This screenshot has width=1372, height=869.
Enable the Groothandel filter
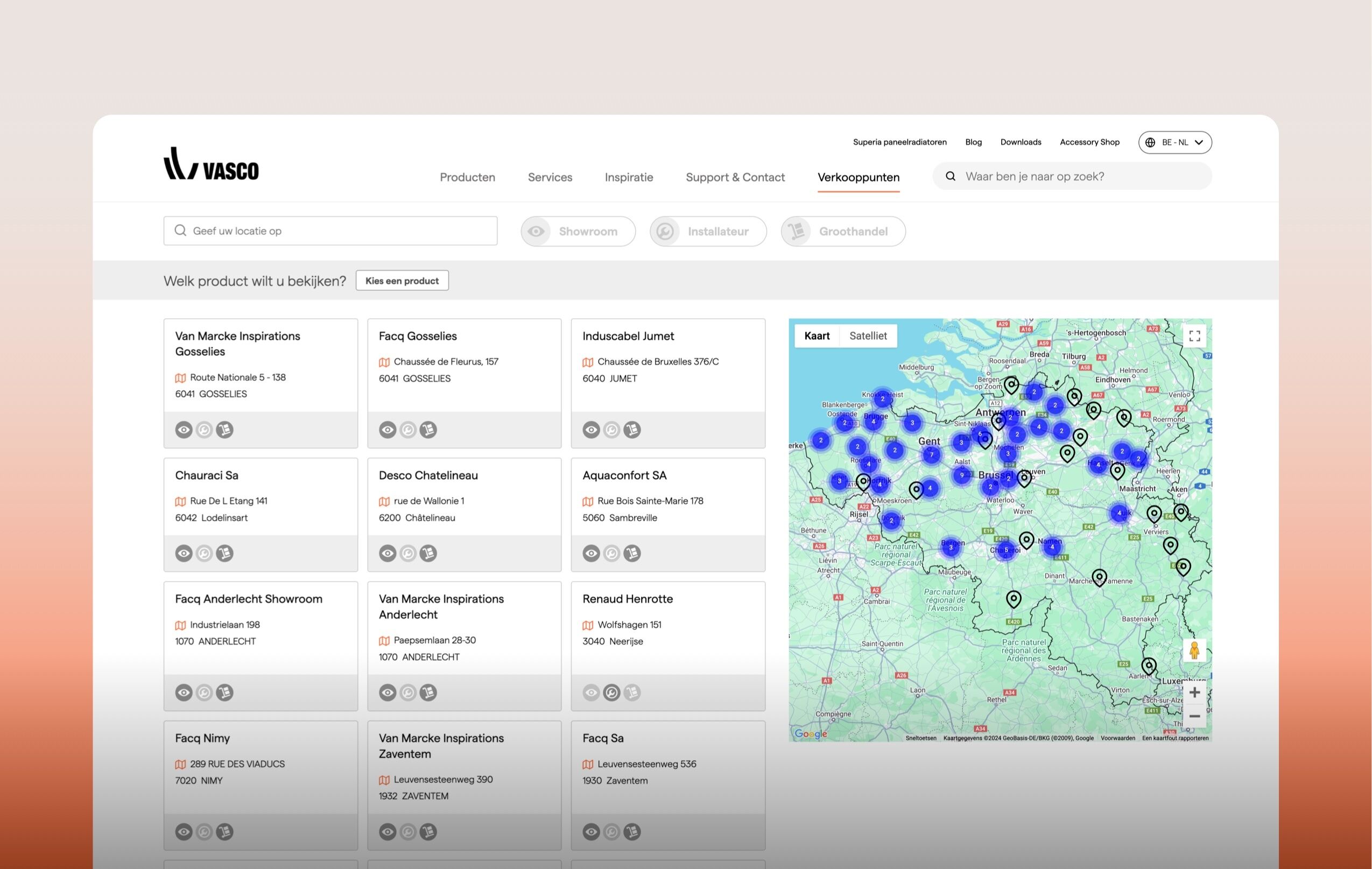843,232
